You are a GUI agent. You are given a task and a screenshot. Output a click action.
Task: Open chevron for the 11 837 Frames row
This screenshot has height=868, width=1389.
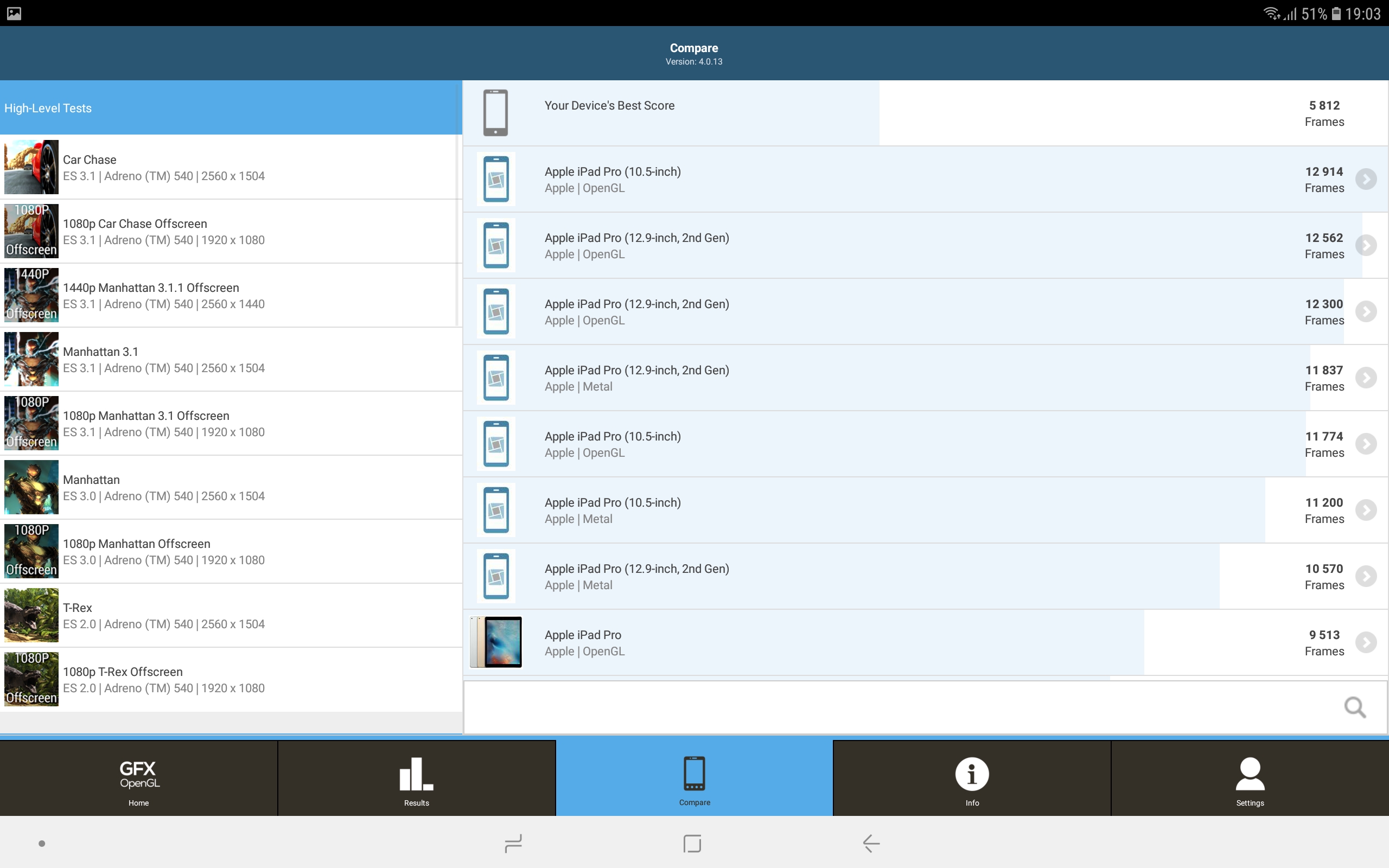coord(1366,378)
